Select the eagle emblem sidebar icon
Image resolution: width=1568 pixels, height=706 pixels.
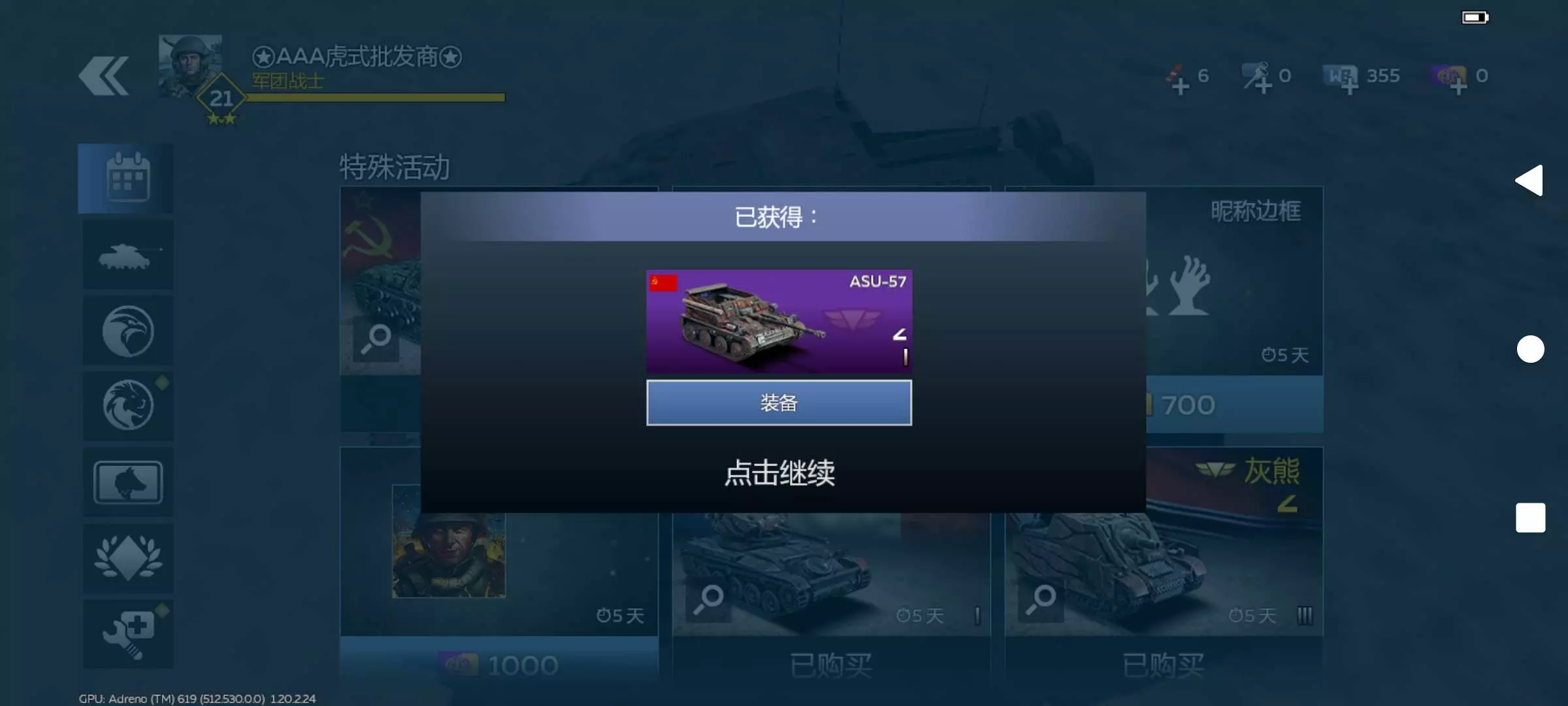128,331
